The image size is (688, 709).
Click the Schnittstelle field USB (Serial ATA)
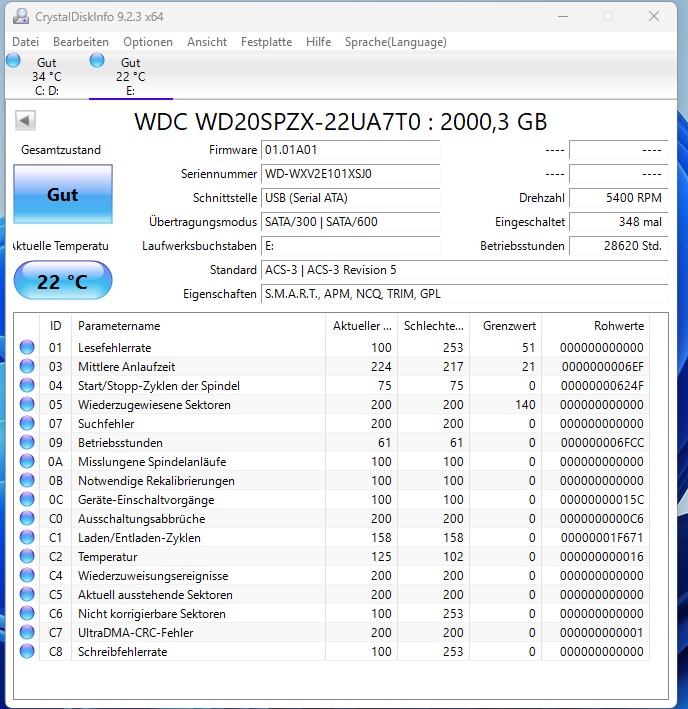pos(350,198)
